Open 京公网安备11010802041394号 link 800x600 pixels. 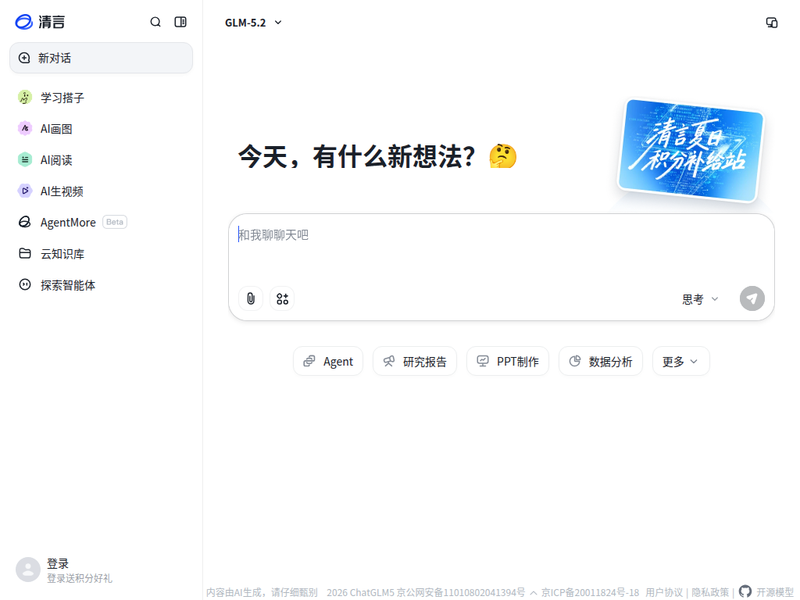(x=461, y=592)
